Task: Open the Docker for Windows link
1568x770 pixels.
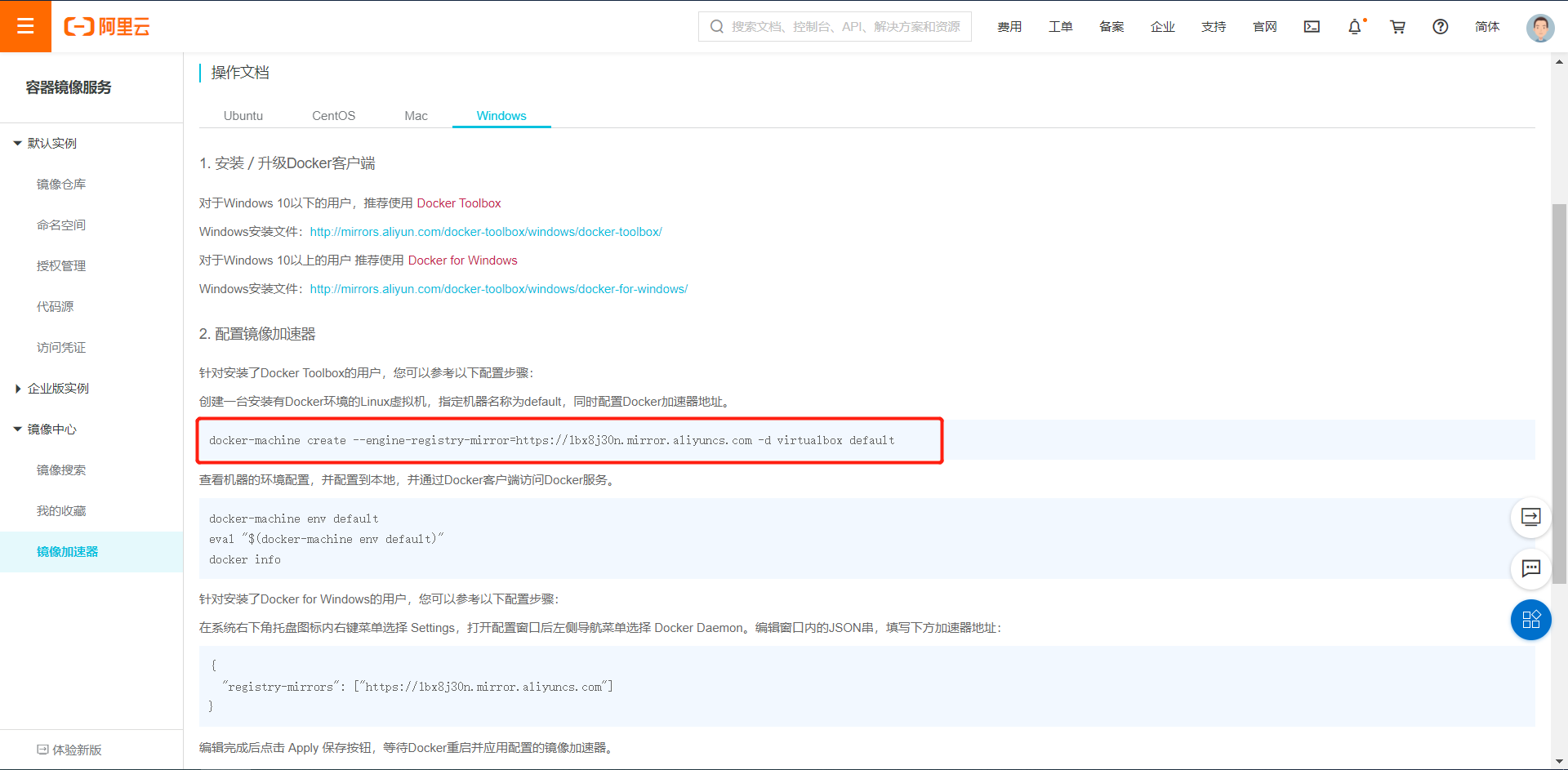Action: point(463,260)
